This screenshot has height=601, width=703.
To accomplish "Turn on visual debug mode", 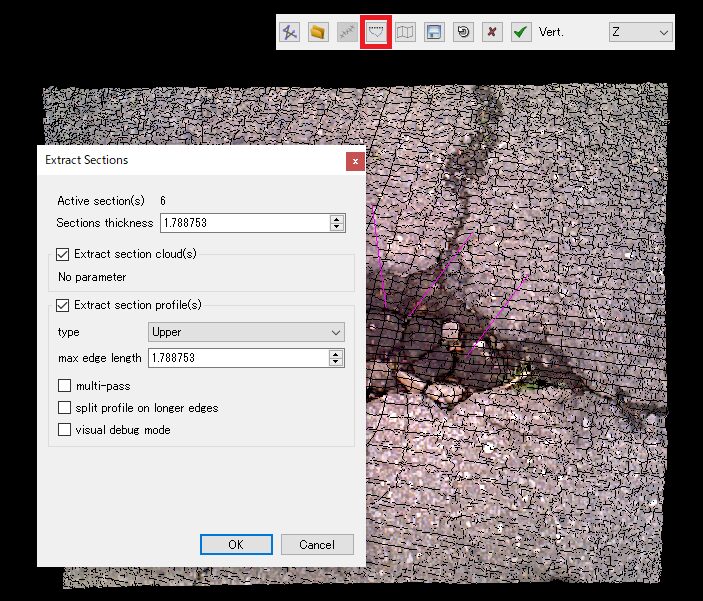I will (x=65, y=430).
